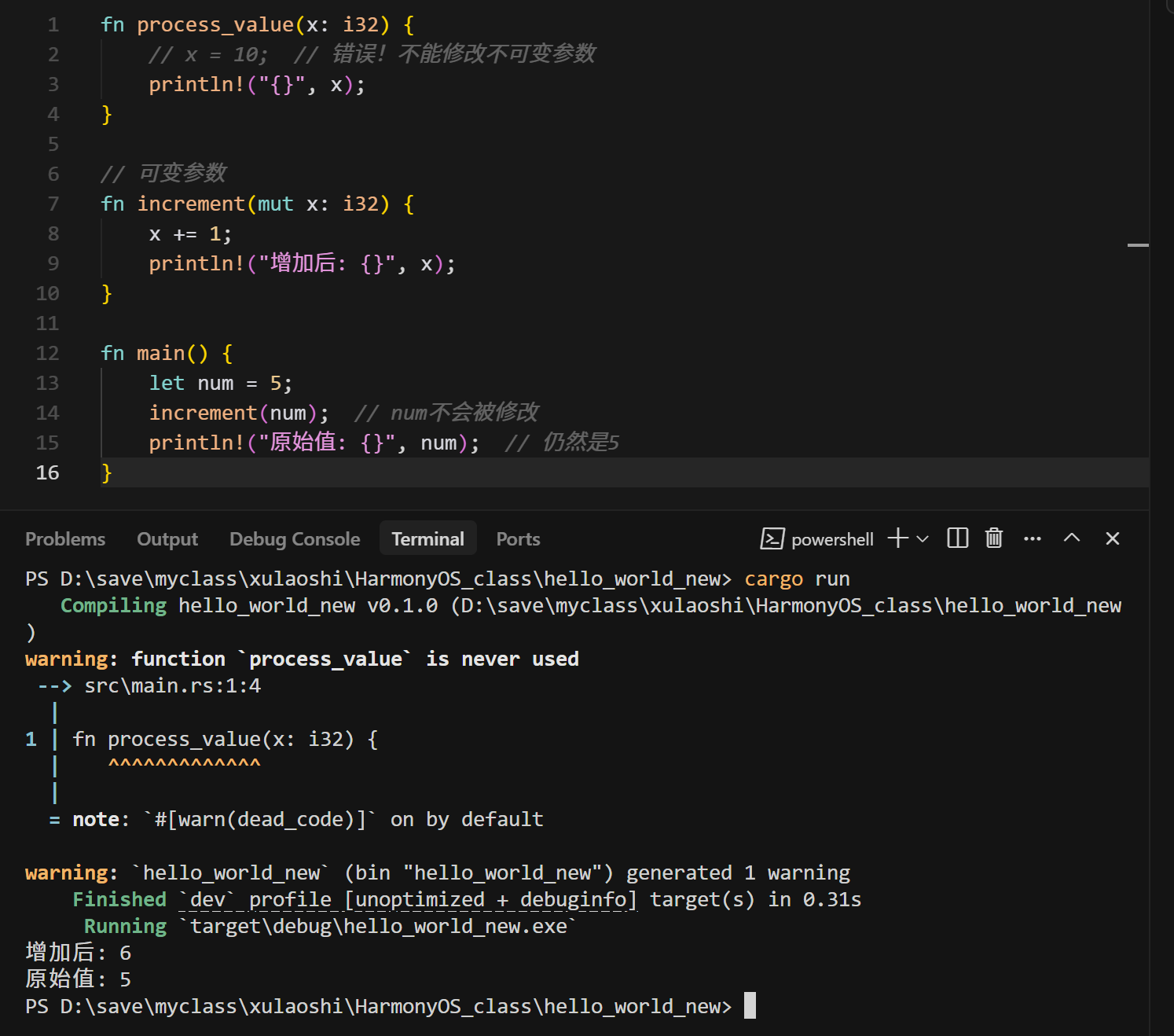Maximize the panel with the up chevron
This screenshot has width=1174, height=1036.
(1072, 538)
